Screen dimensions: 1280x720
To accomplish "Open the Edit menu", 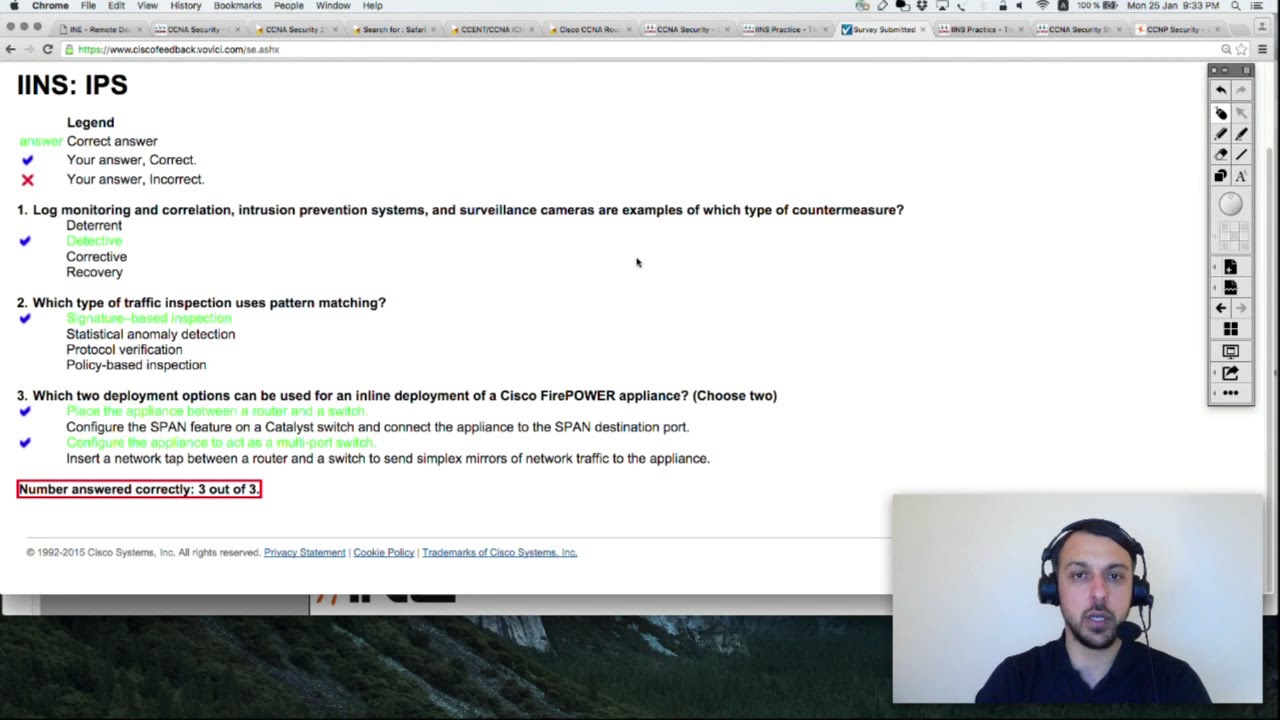I will (x=117, y=6).
